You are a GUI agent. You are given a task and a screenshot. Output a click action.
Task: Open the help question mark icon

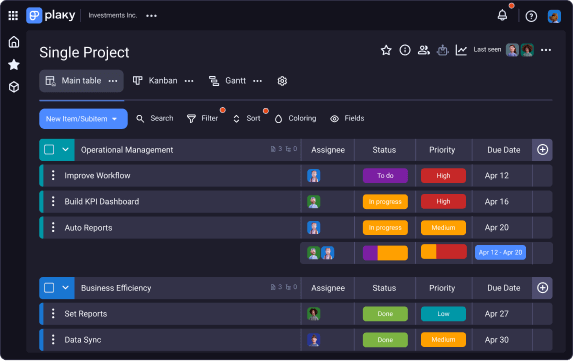coord(531,16)
